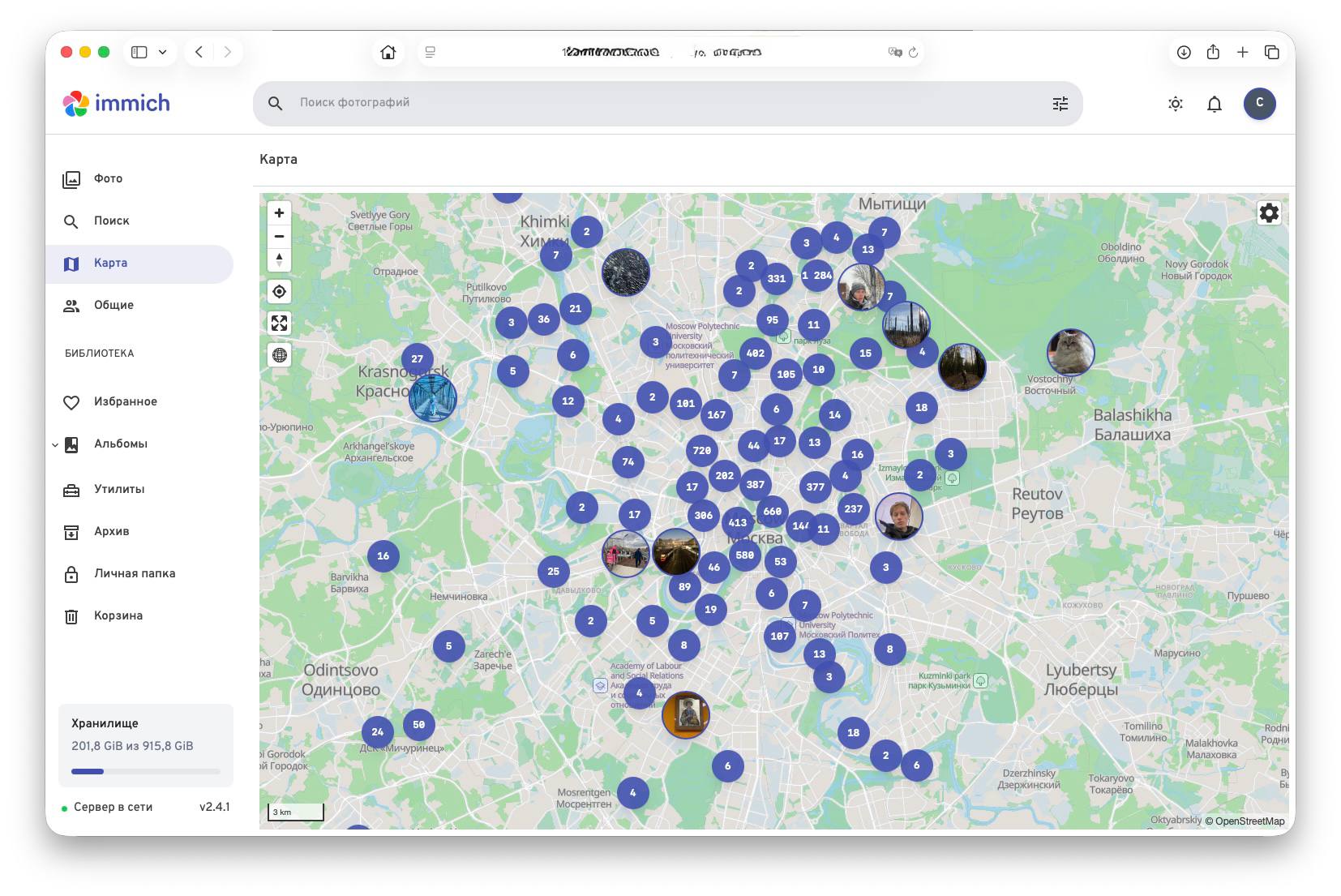The width and height of the screenshot is (1341, 896).
Task: Open the blue bridge photo near Krasnogorsk
Action: [433, 397]
